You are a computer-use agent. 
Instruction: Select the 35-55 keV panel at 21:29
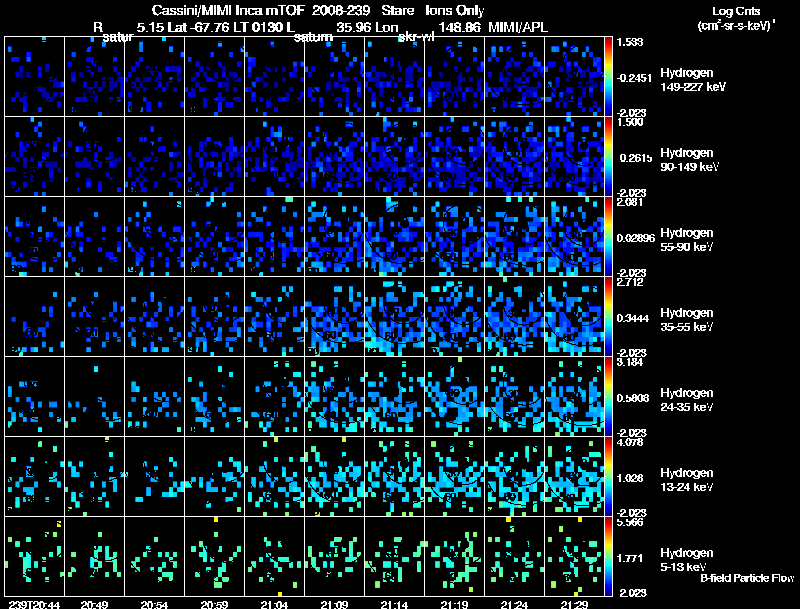(x=574, y=317)
